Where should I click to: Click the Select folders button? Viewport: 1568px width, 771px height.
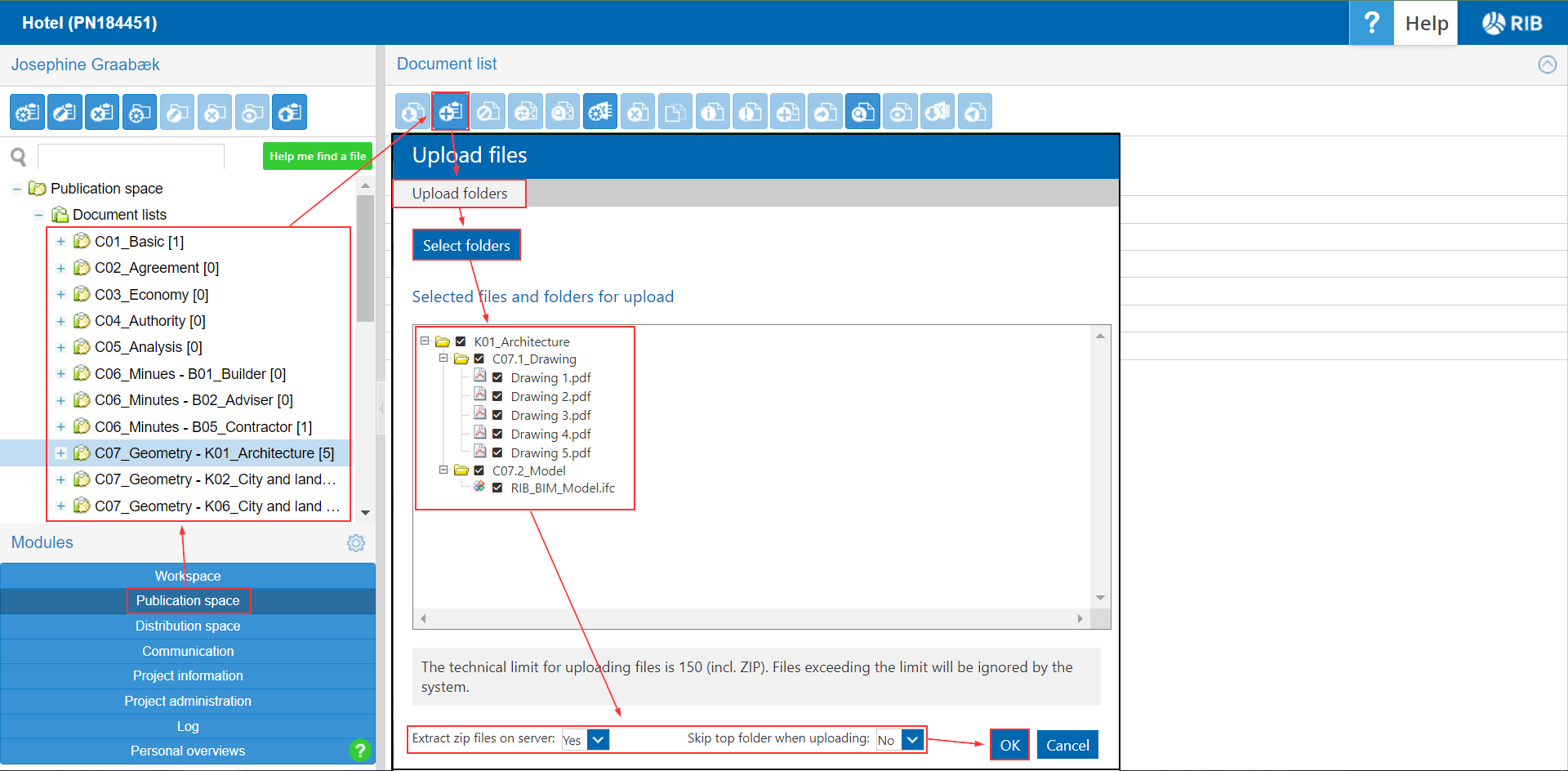(466, 245)
